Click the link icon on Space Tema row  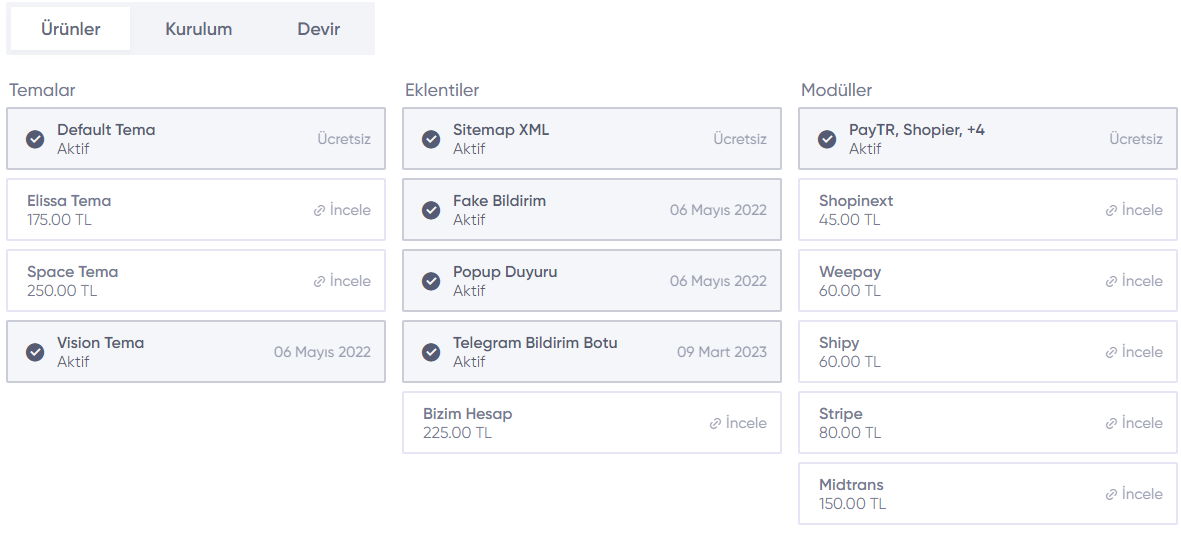(x=319, y=282)
